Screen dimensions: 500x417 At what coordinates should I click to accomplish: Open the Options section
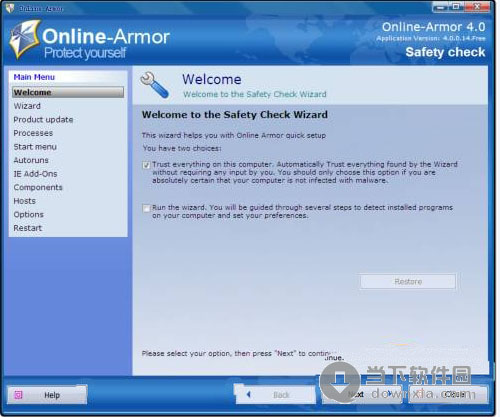click(28, 214)
